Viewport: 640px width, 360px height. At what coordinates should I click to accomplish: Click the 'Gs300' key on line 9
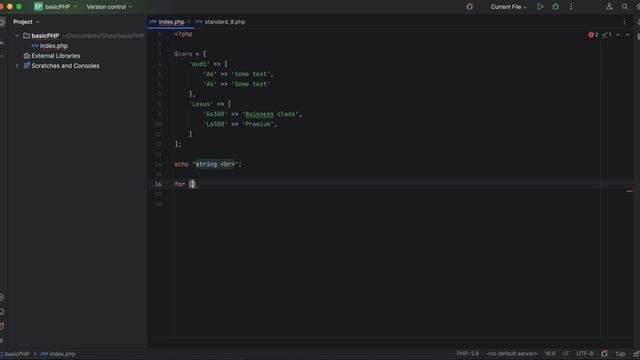(x=215, y=114)
